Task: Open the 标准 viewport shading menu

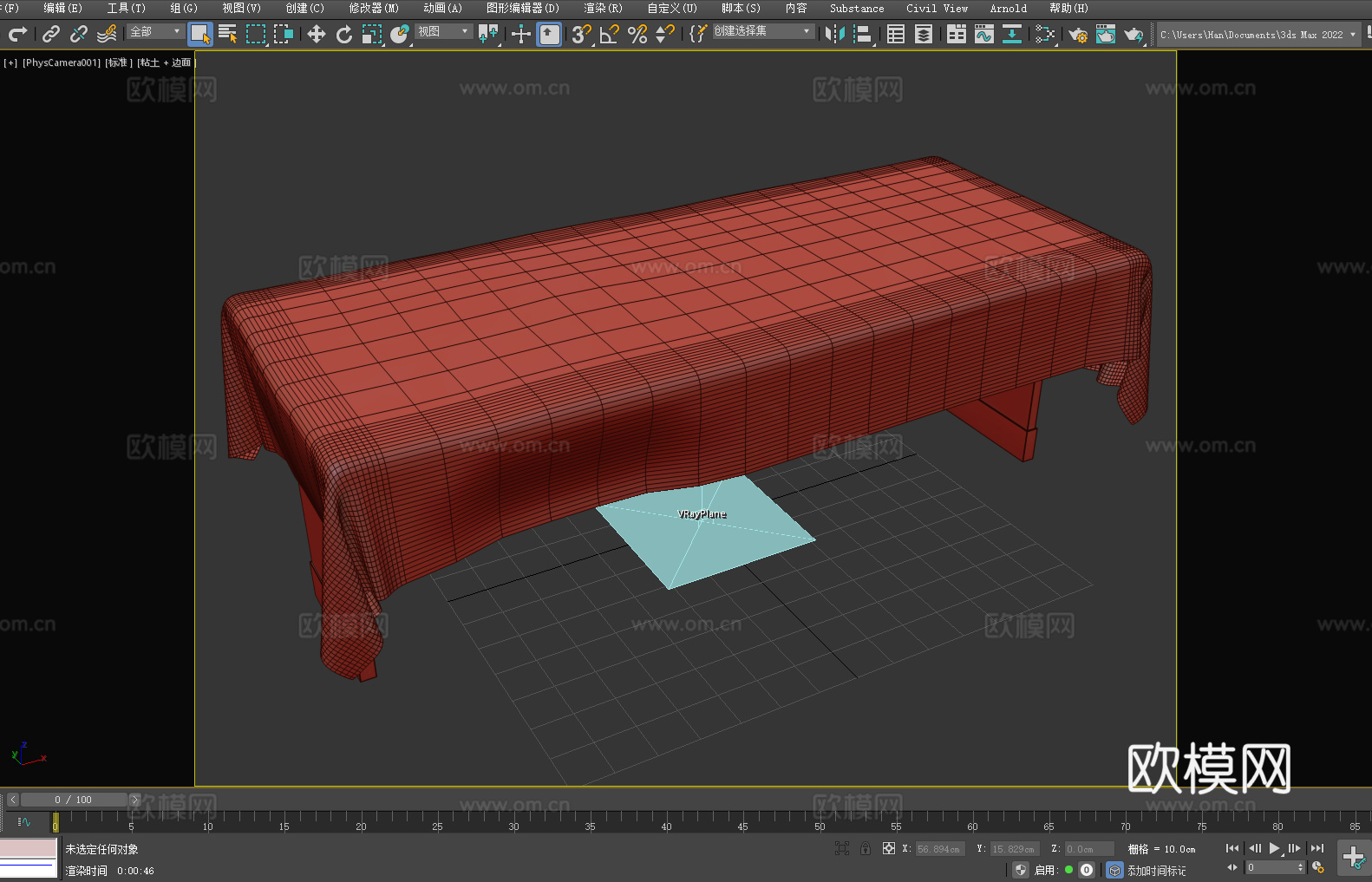Action: click(119, 62)
